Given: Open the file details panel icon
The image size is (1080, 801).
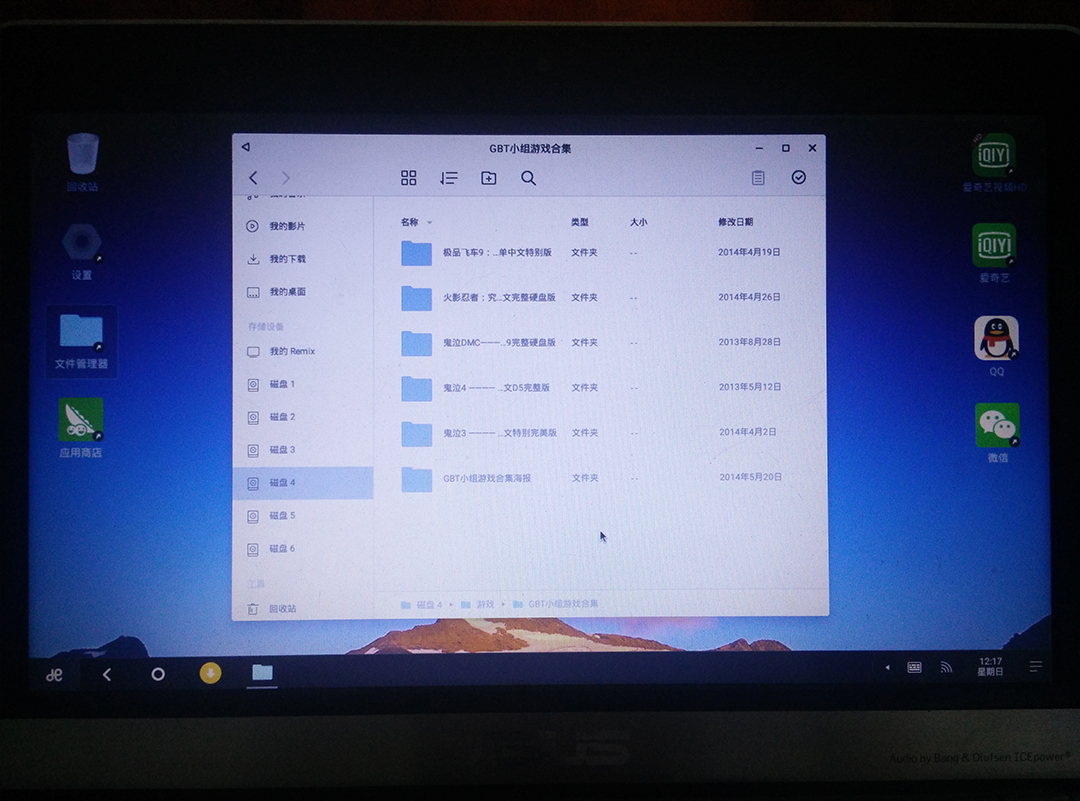Looking at the screenshot, I should tap(758, 178).
